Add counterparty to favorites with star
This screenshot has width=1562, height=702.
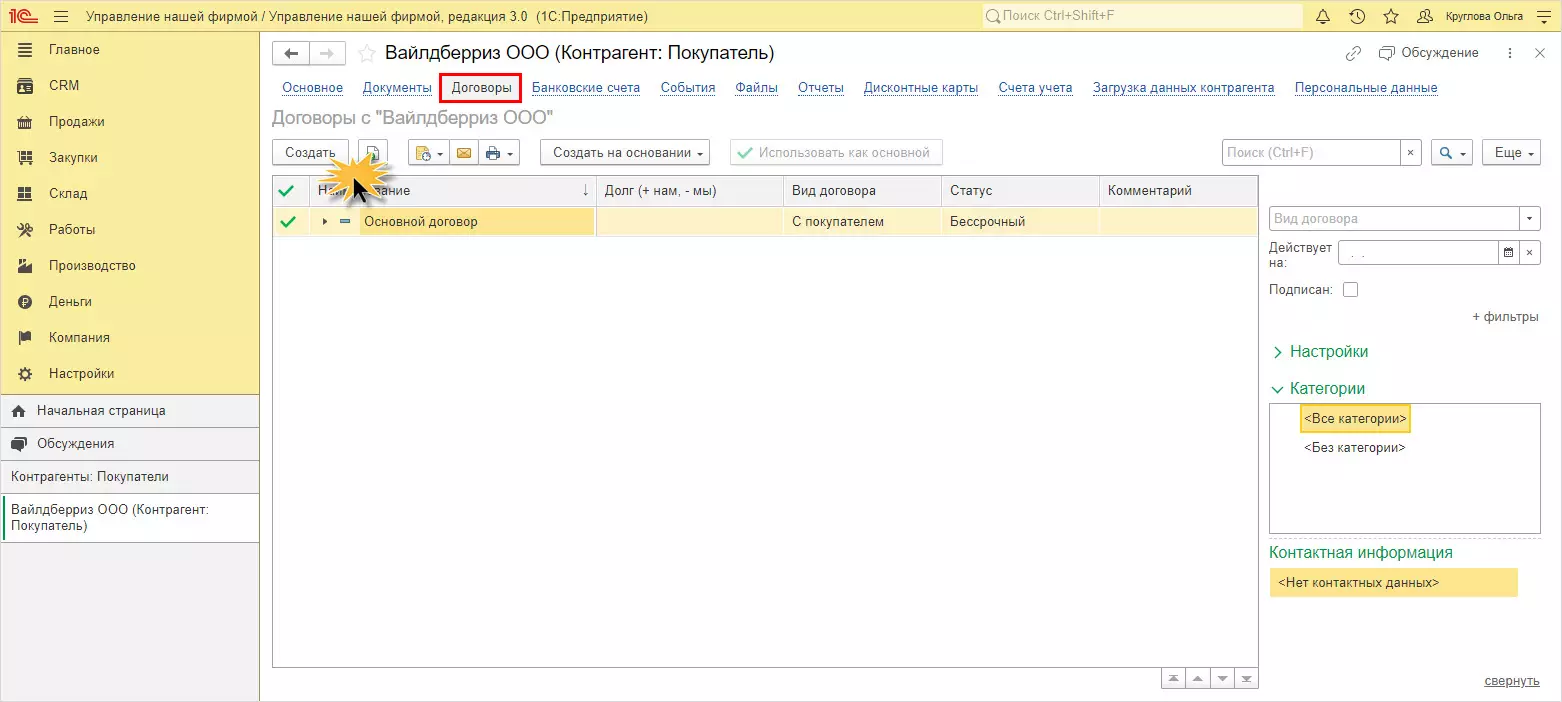pyautogui.click(x=367, y=53)
